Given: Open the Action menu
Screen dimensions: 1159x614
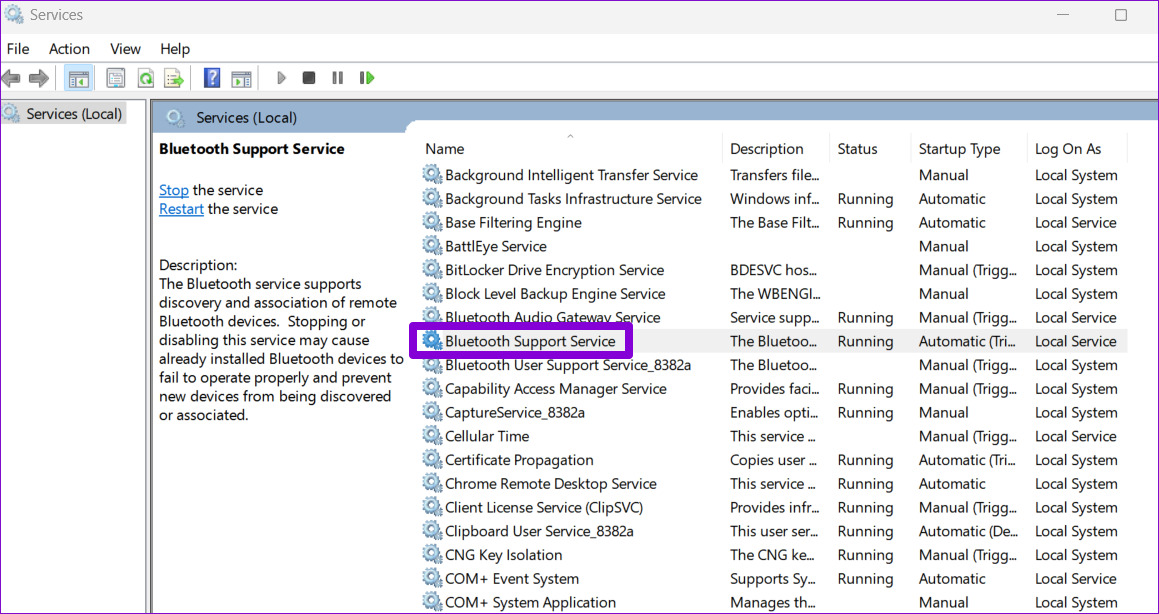Looking at the screenshot, I should 69,48.
